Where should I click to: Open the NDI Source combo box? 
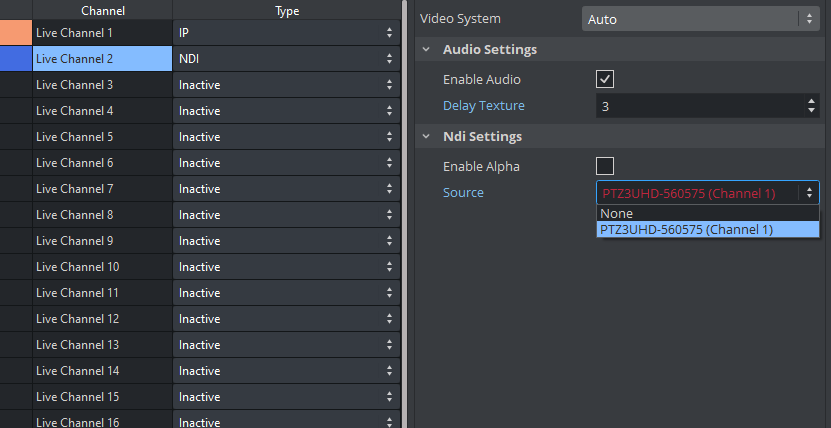click(707, 192)
